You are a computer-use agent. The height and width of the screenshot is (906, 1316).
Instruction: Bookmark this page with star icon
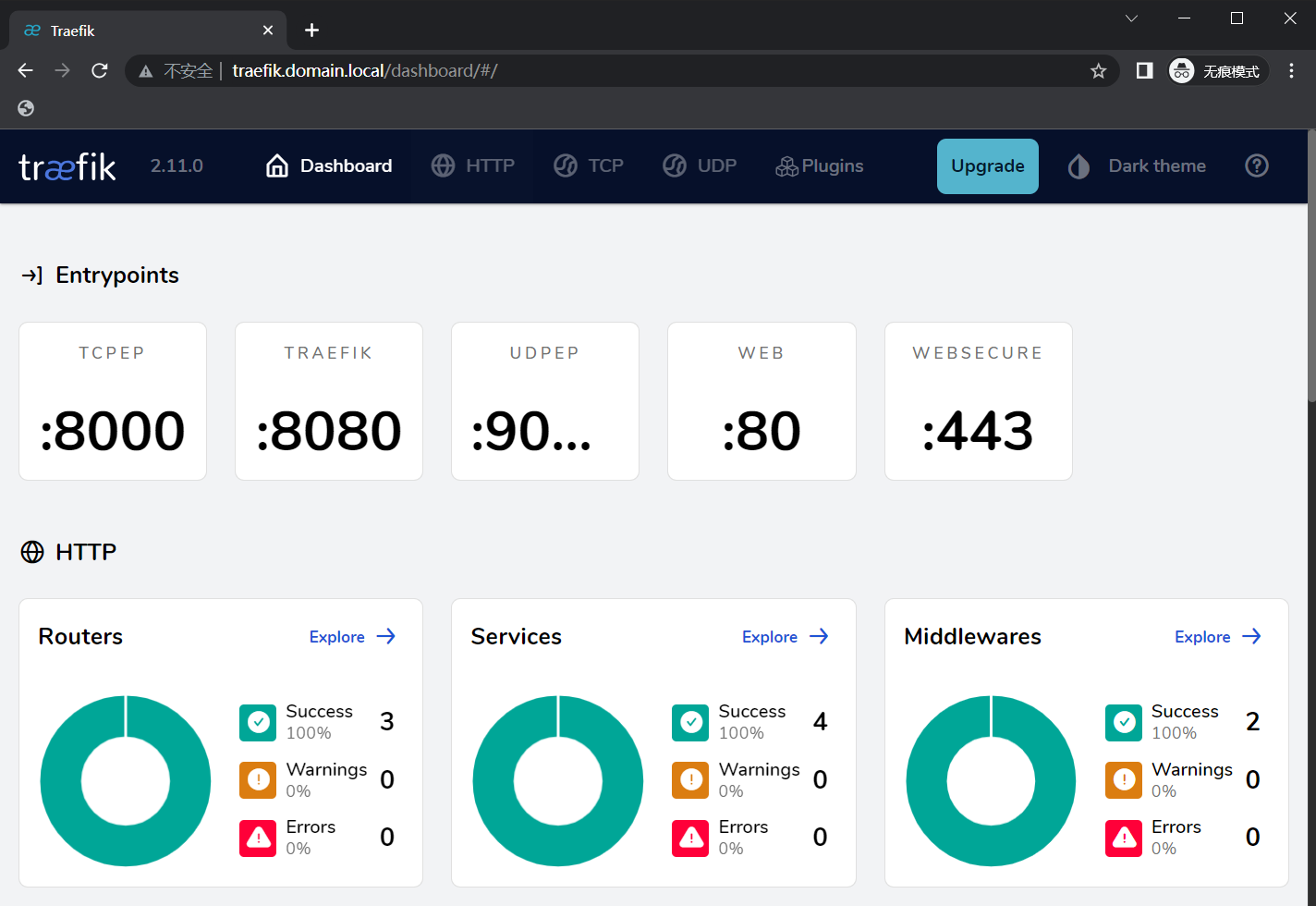1098,71
